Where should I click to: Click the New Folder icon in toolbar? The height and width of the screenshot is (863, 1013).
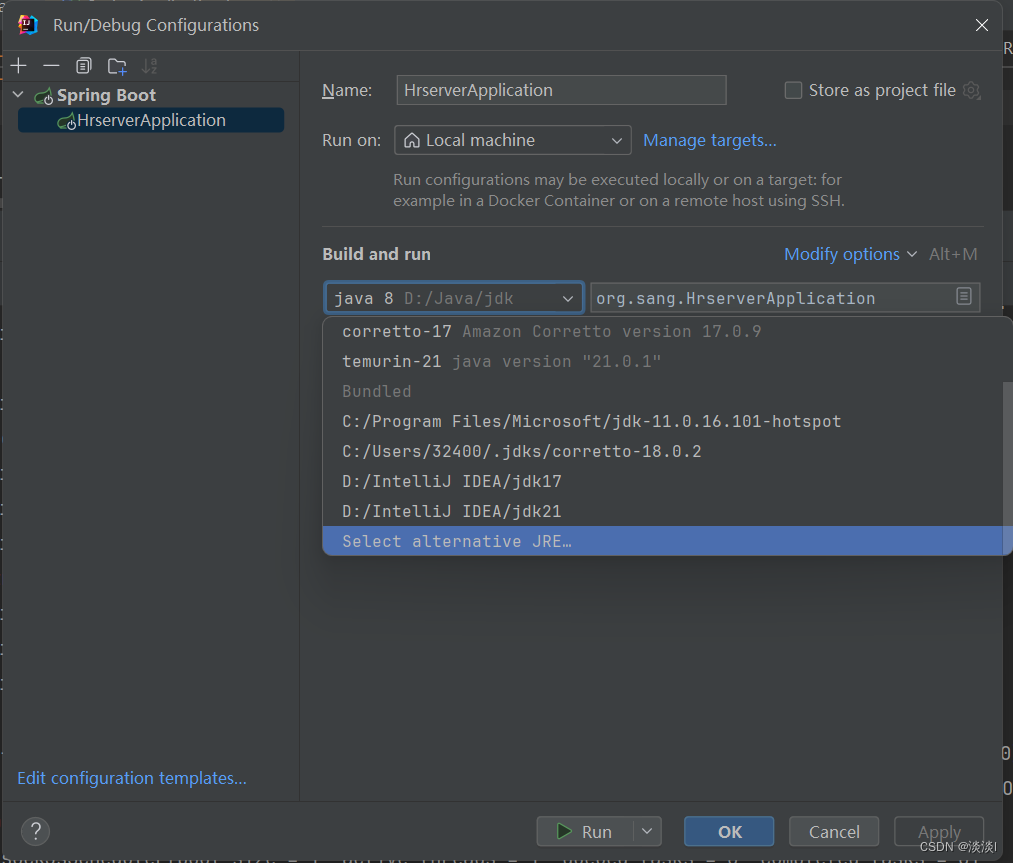pos(117,65)
